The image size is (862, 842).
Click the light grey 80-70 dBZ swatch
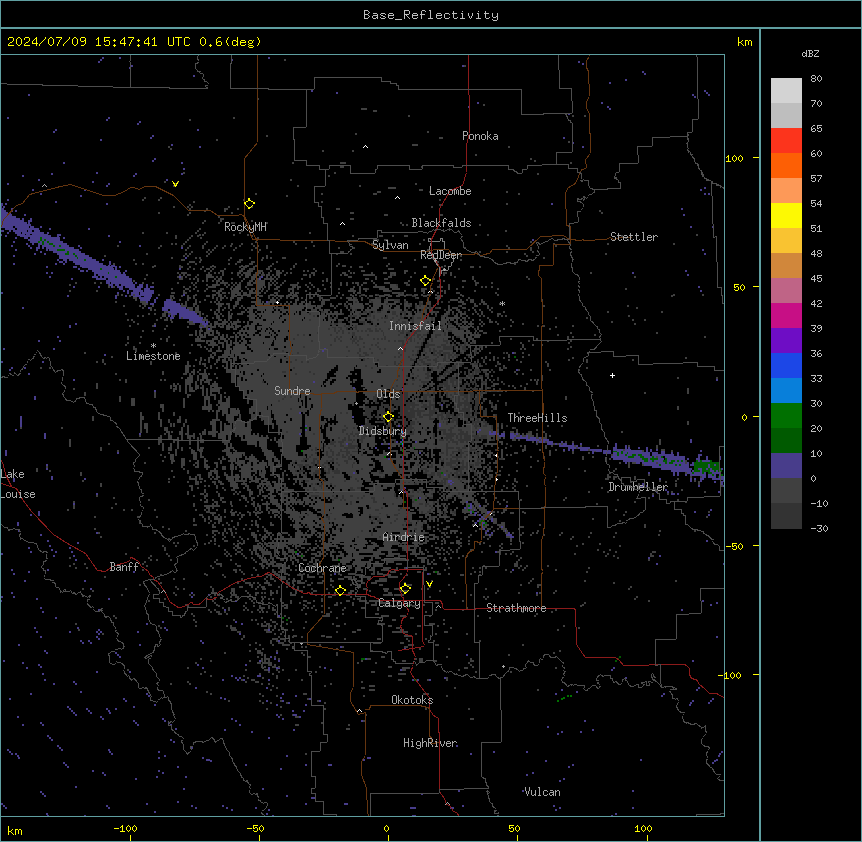(786, 90)
